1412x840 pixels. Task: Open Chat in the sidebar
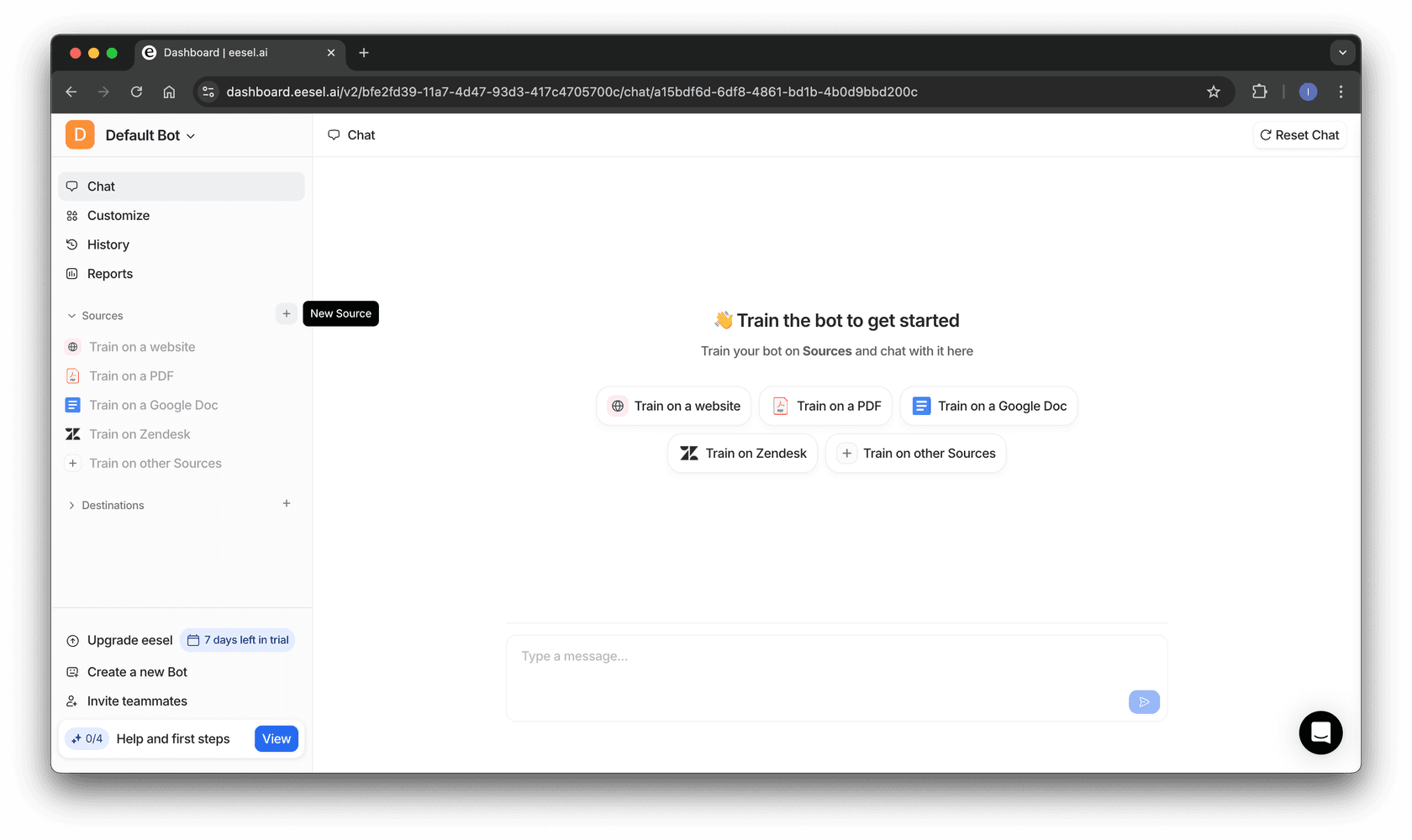[182, 186]
